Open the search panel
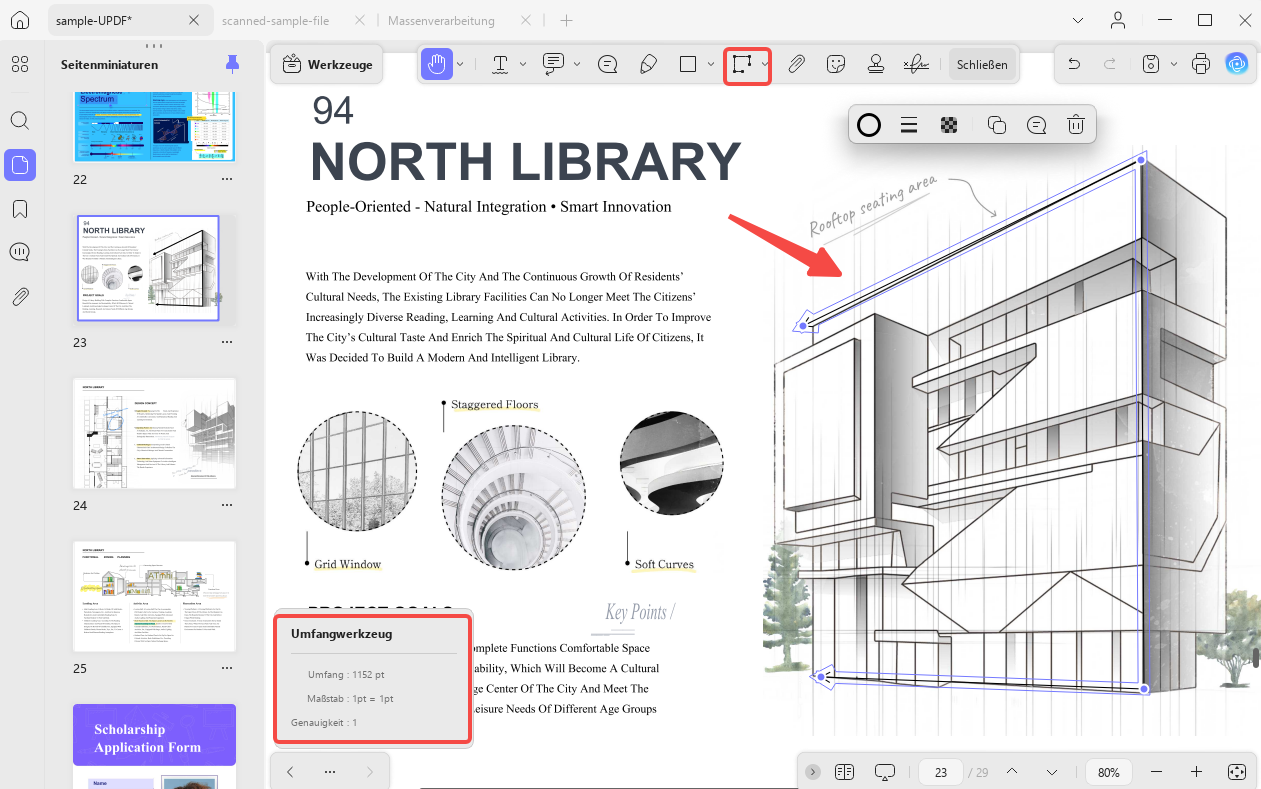This screenshot has height=789, width=1261. coord(20,120)
